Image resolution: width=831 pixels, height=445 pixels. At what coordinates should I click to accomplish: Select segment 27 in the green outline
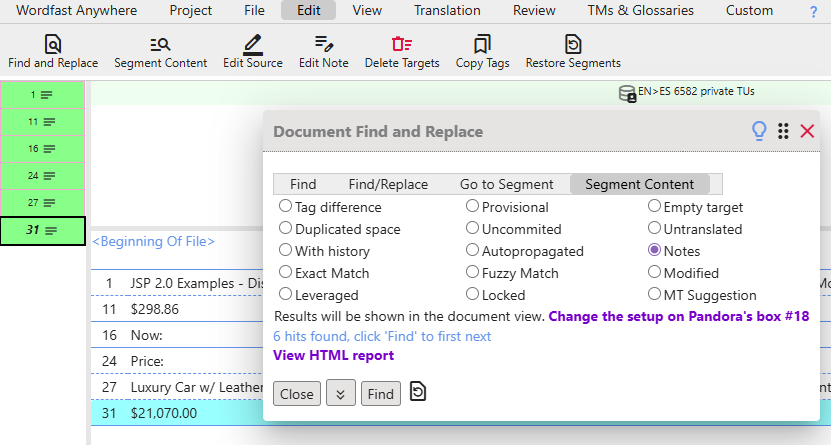[42, 203]
